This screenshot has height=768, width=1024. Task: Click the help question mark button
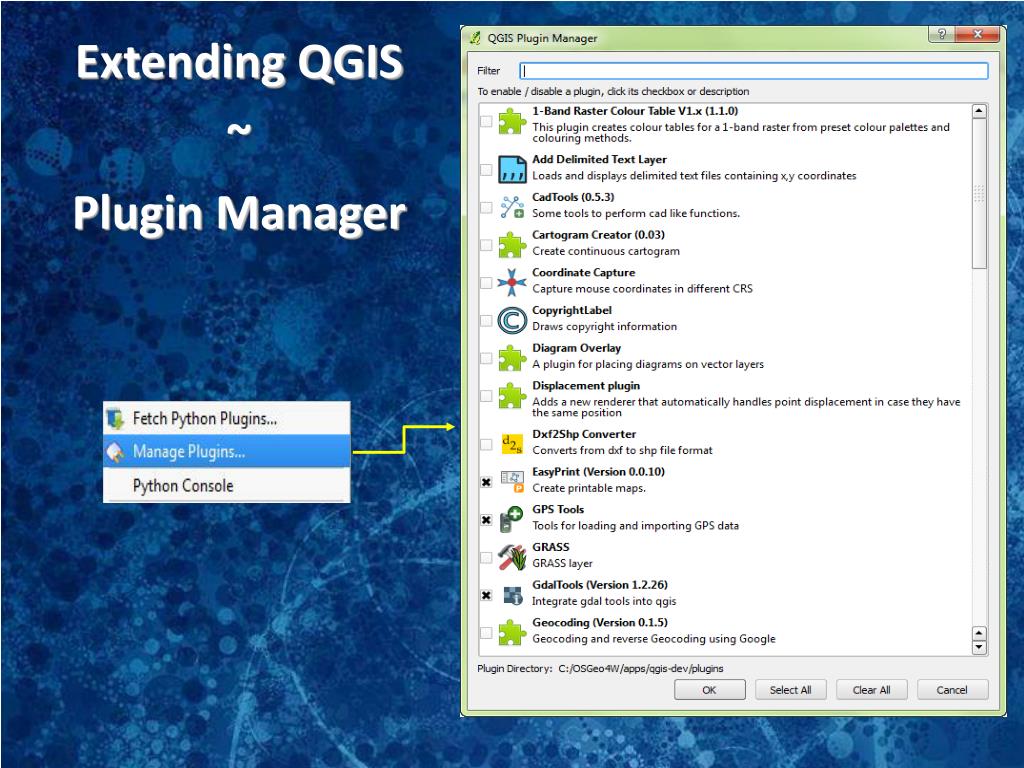[941, 35]
